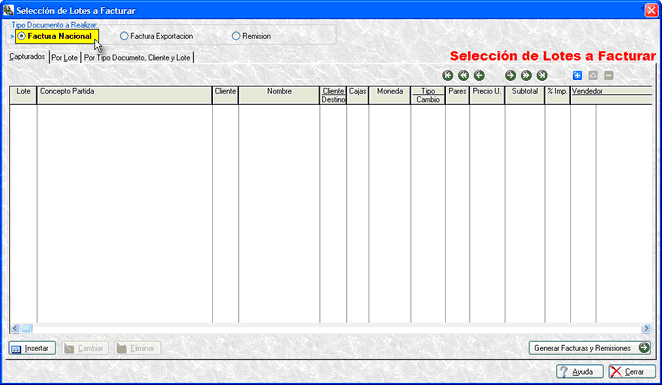Click the Cliente Destino column header
Viewport: 662px width, 385px height.
333,95
